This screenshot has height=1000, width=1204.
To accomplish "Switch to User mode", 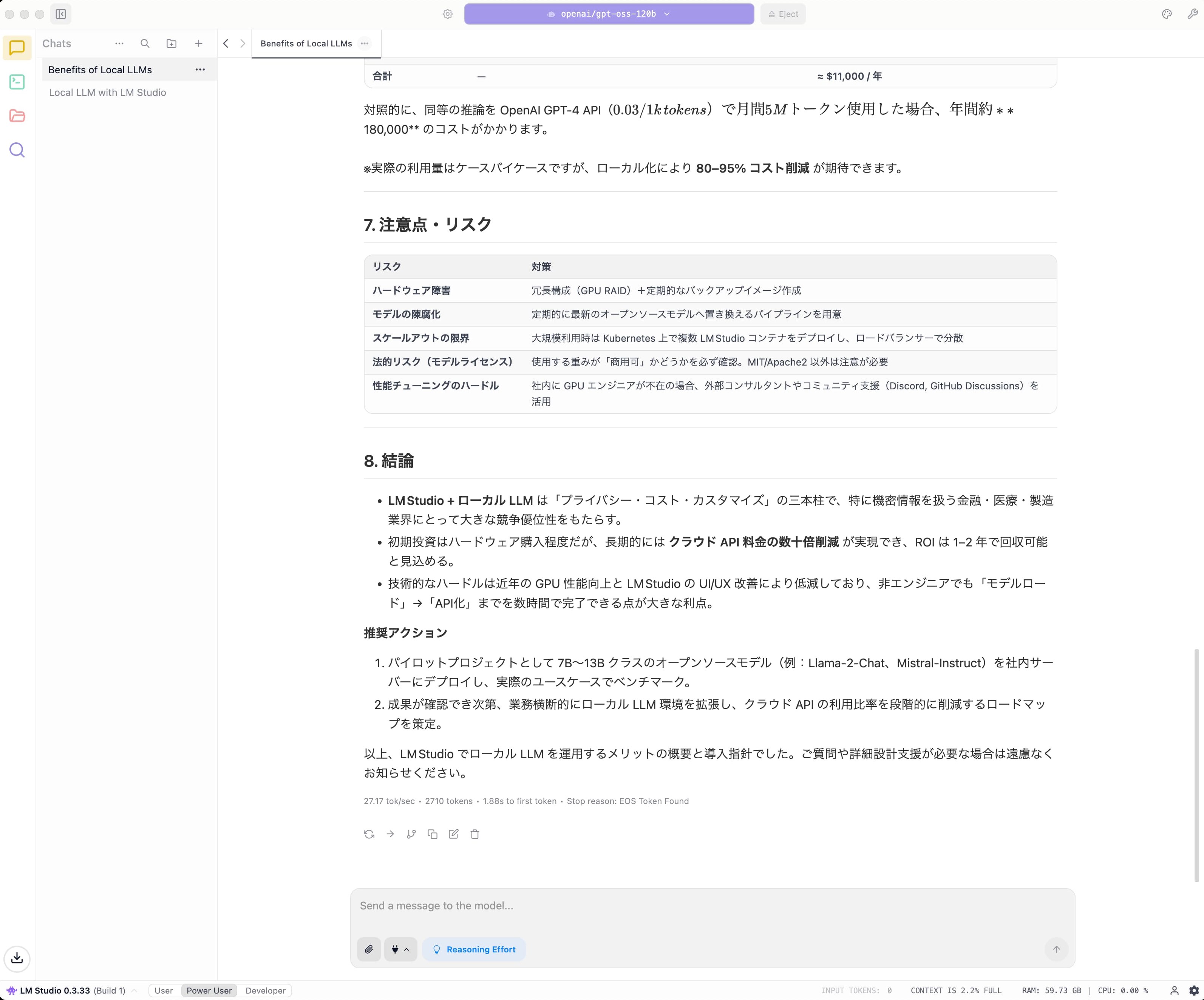I will [x=164, y=991].
